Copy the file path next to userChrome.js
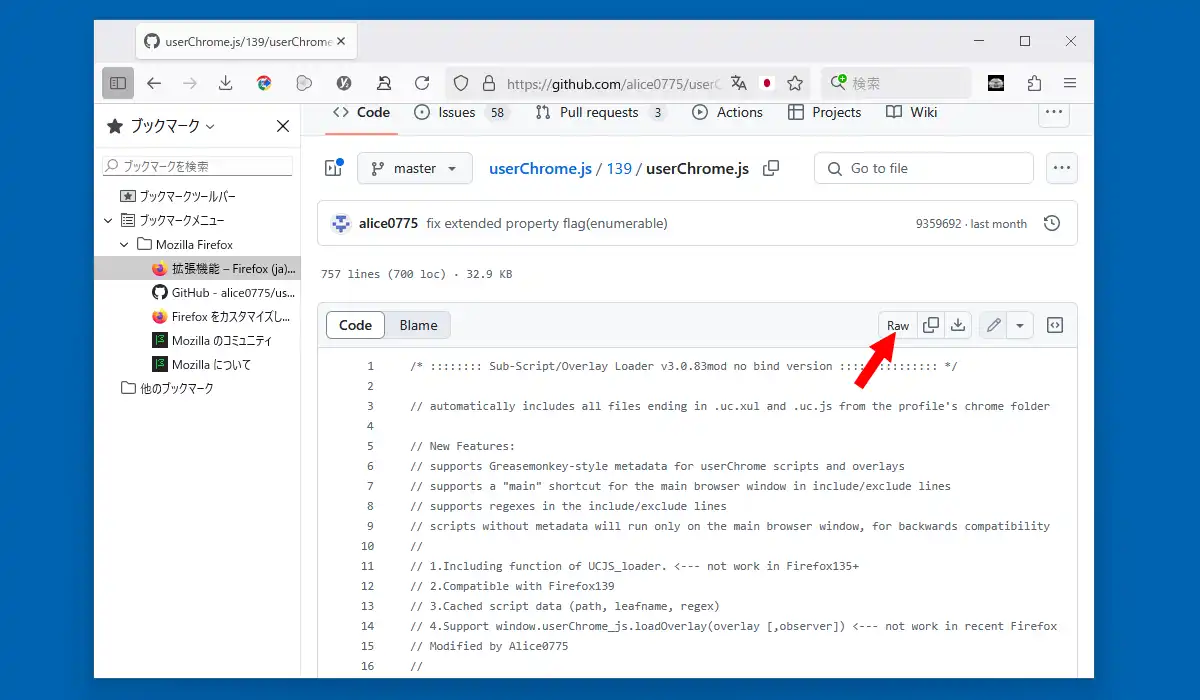Image resolution: width=1200 pixels, height=700 pixels. coord(771,168)
